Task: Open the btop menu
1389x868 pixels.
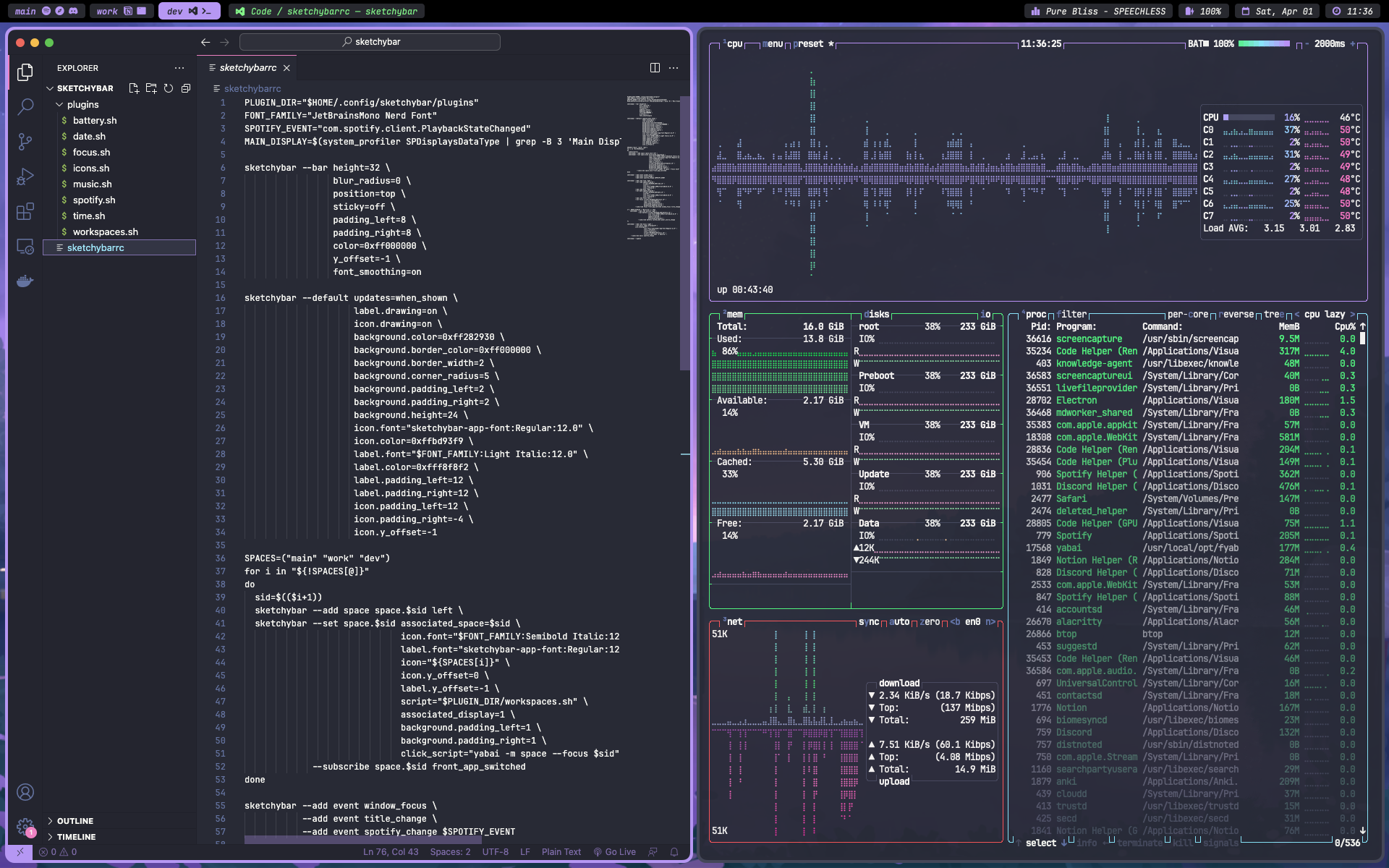Action: click(772, 44)
